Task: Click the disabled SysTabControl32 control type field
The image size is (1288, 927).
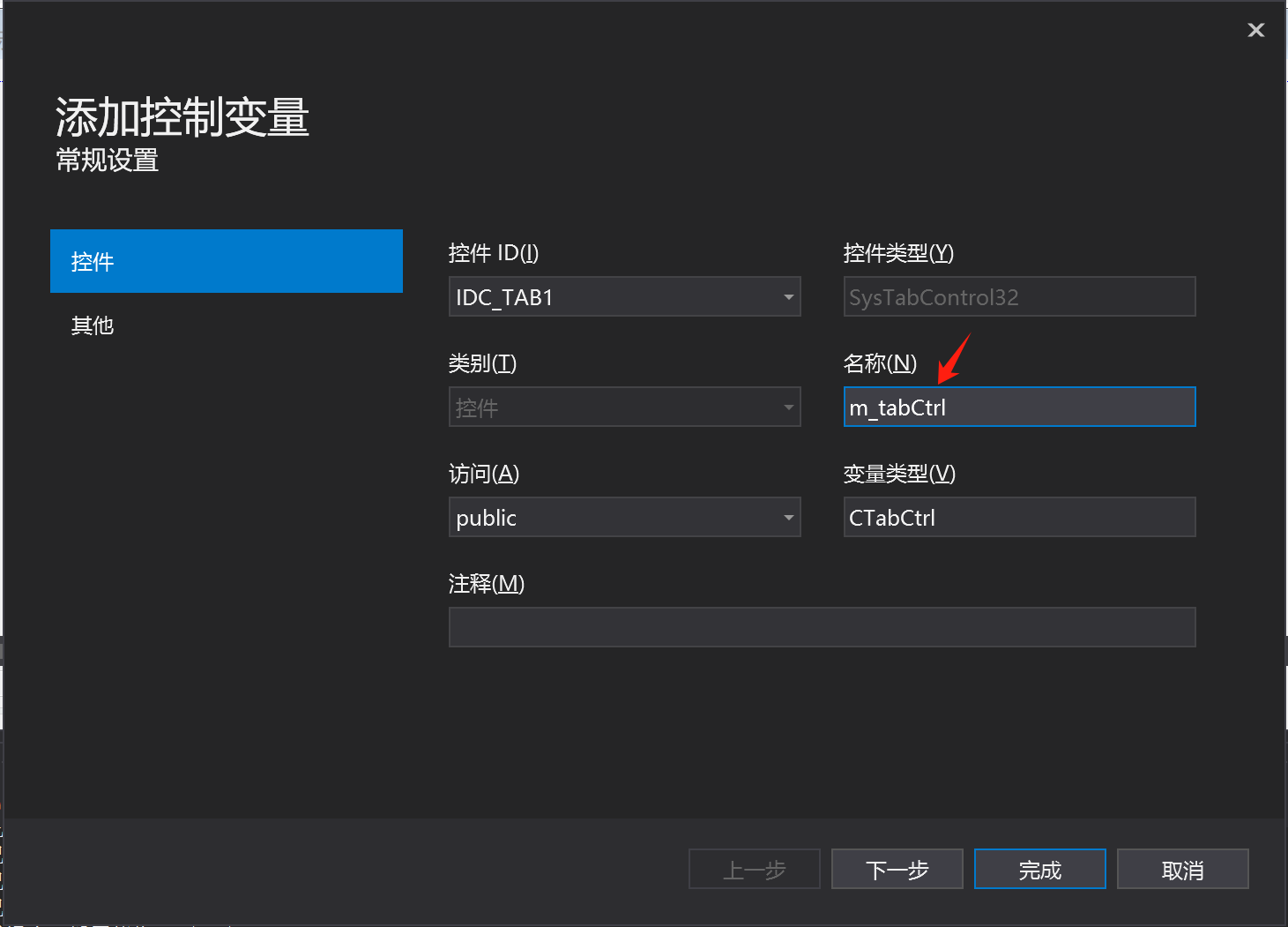Action: [x=1019, y=296]
